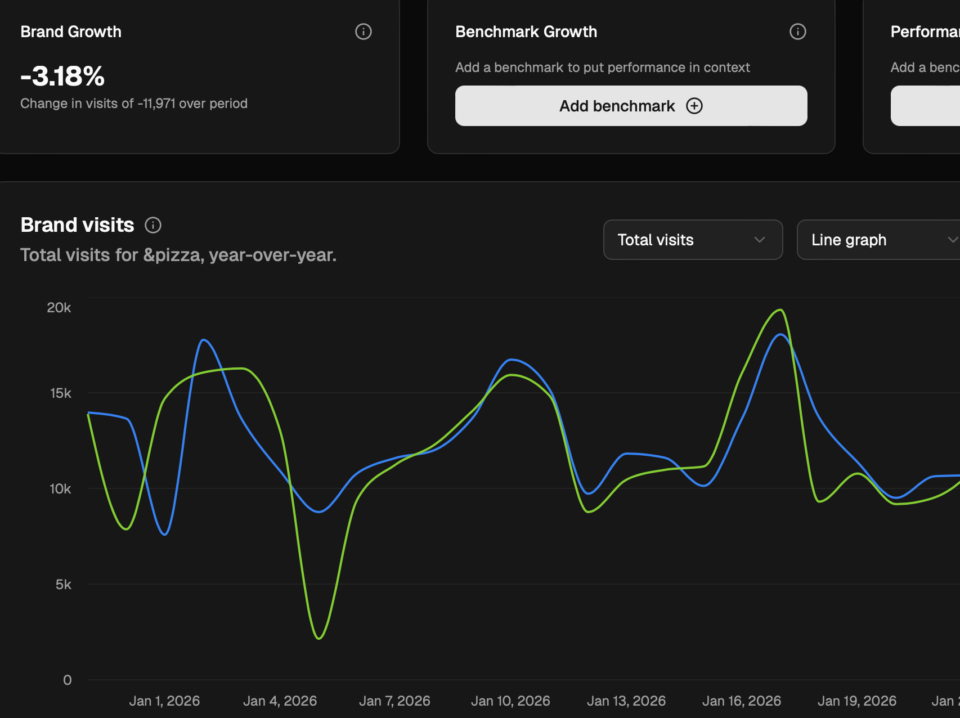Click the Benchmark Growth info icon

pos(797,32)
